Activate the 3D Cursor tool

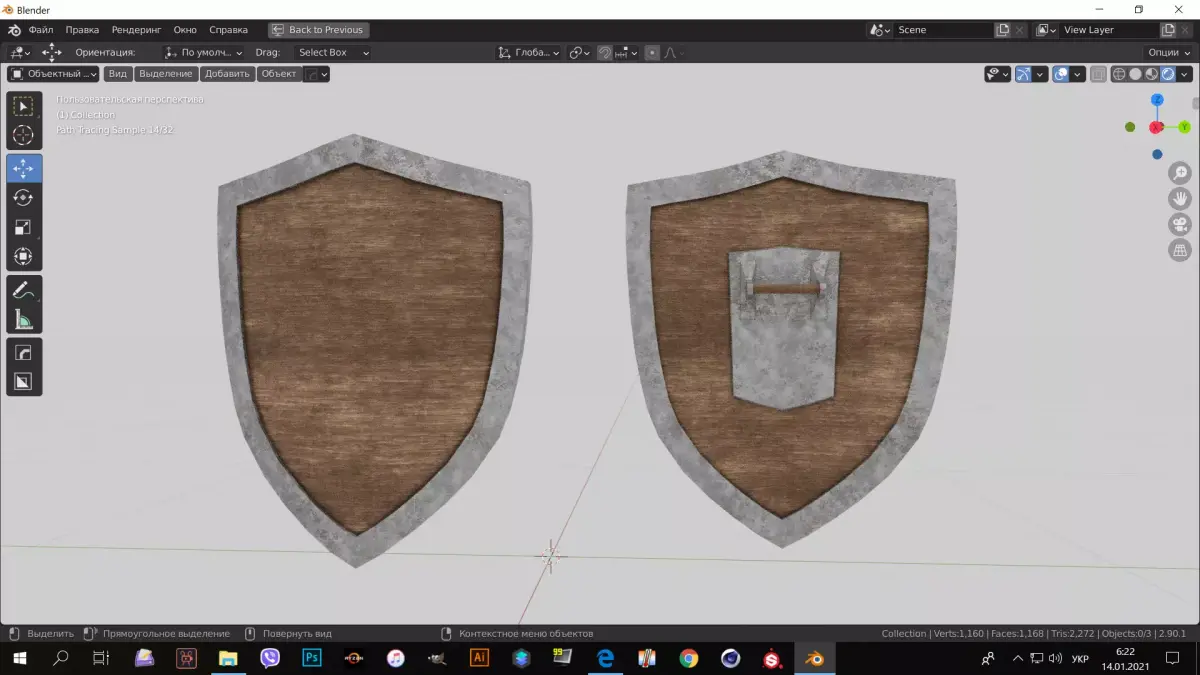tap(24, 135)
